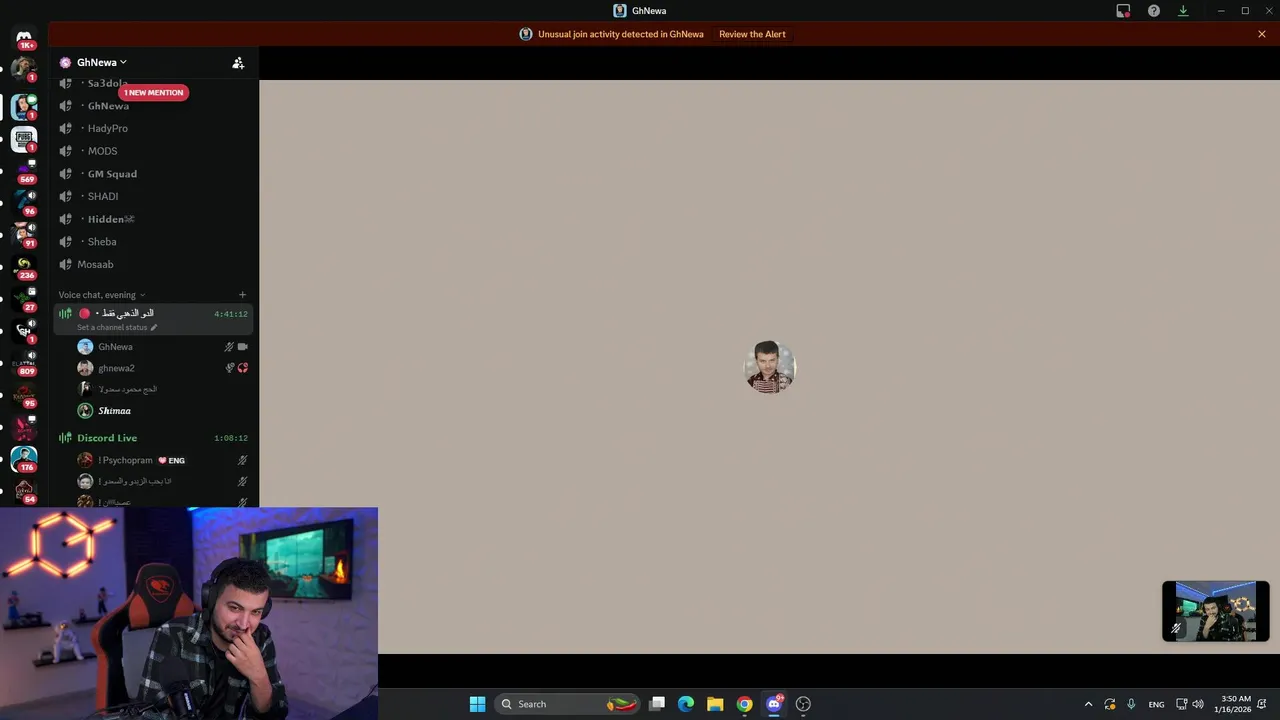
Task: Open the Discord help question mark icon
Action: 1154,10
